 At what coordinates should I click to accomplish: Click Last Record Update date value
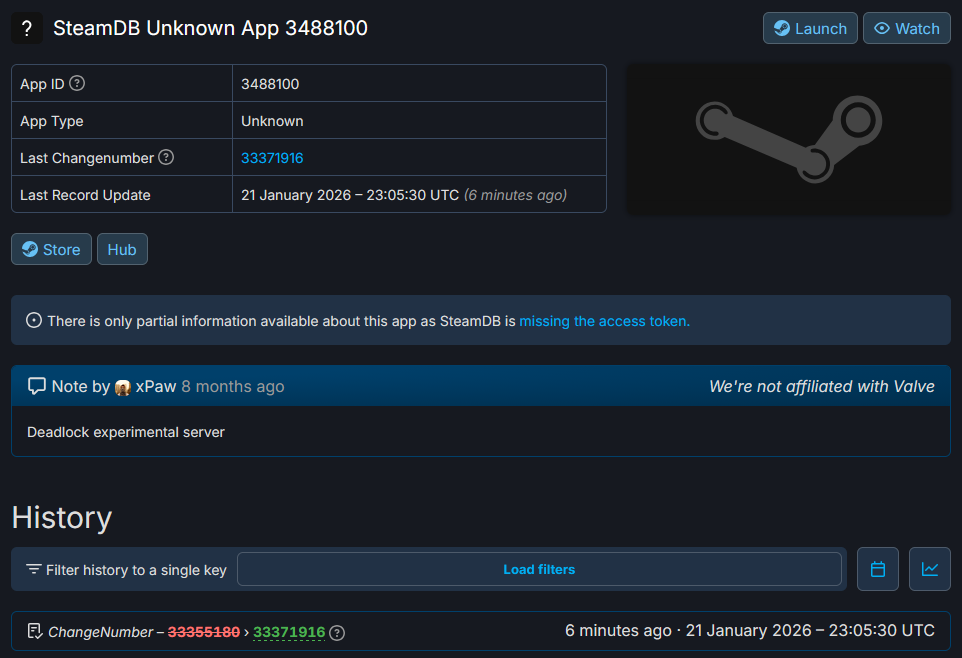coord(350,195)
